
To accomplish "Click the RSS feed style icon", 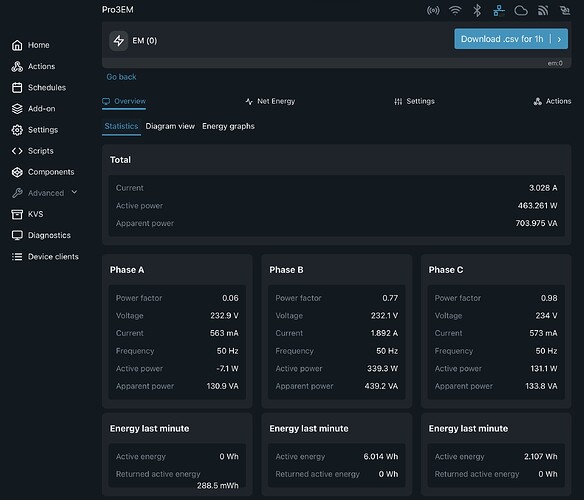I will (543, 10).
